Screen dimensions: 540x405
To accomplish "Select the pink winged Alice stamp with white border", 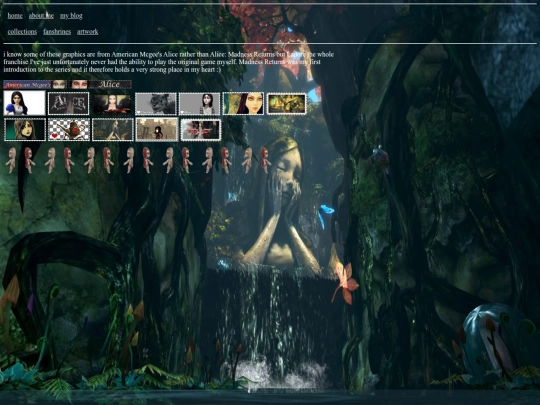I will (200, 130).
